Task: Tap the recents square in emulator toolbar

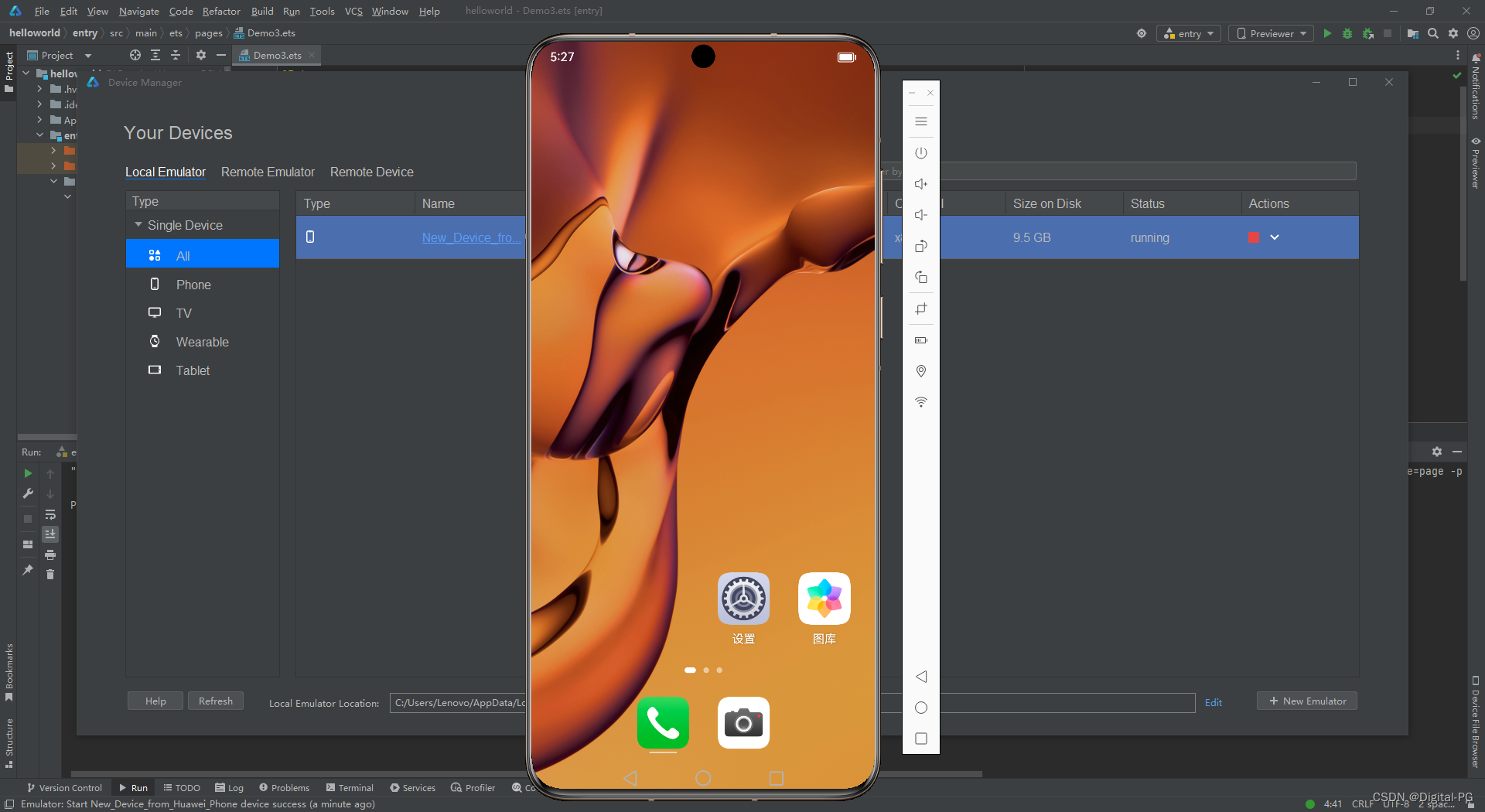Action: coord(920,739)
